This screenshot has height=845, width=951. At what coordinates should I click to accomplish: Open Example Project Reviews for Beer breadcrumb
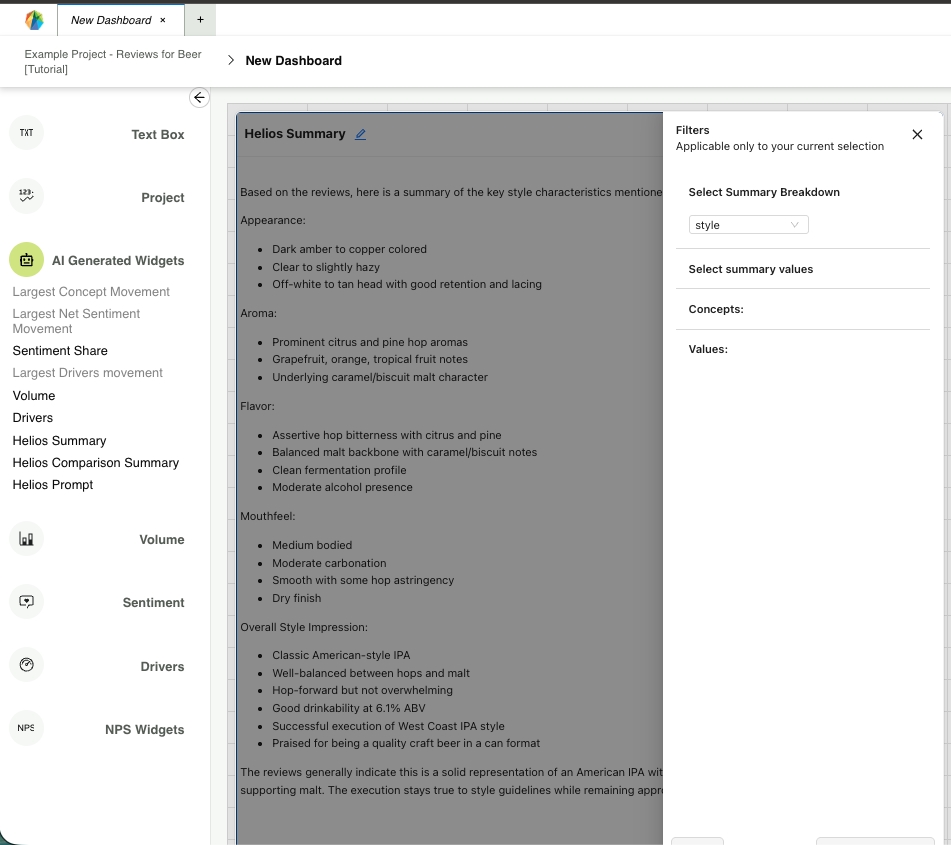tap(113, 61)
